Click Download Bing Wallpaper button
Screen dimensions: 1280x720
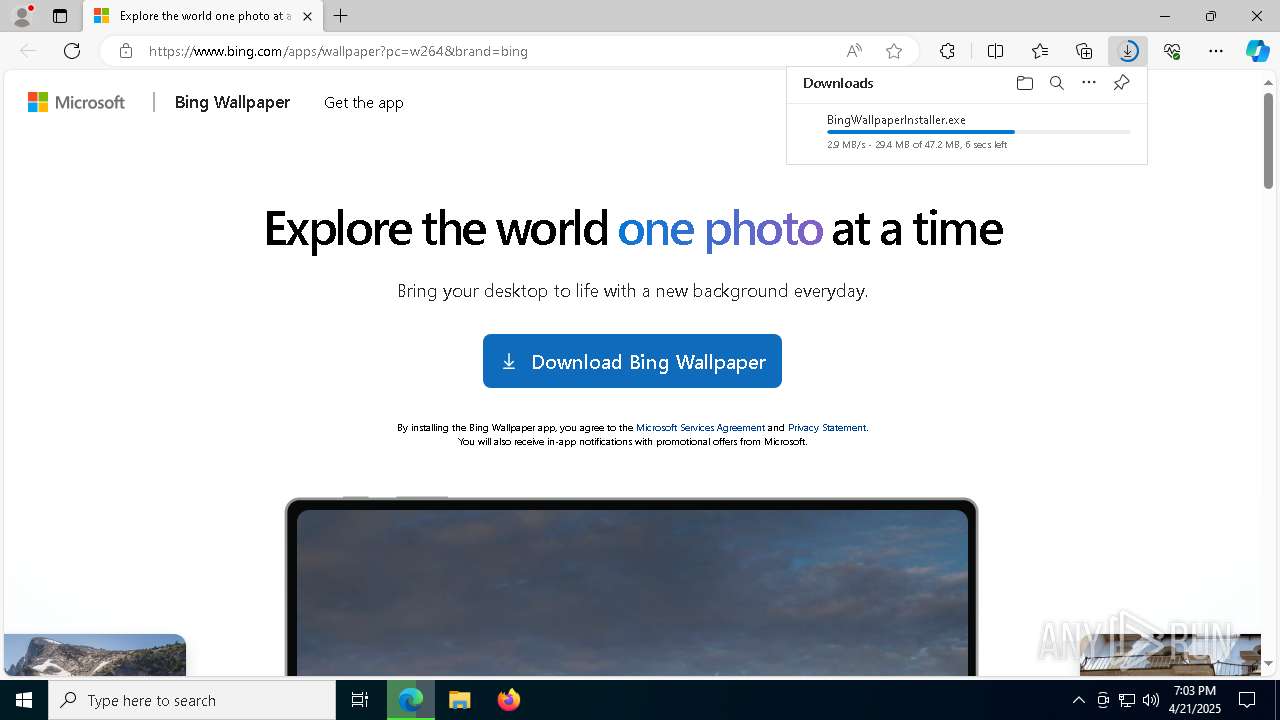632,361
